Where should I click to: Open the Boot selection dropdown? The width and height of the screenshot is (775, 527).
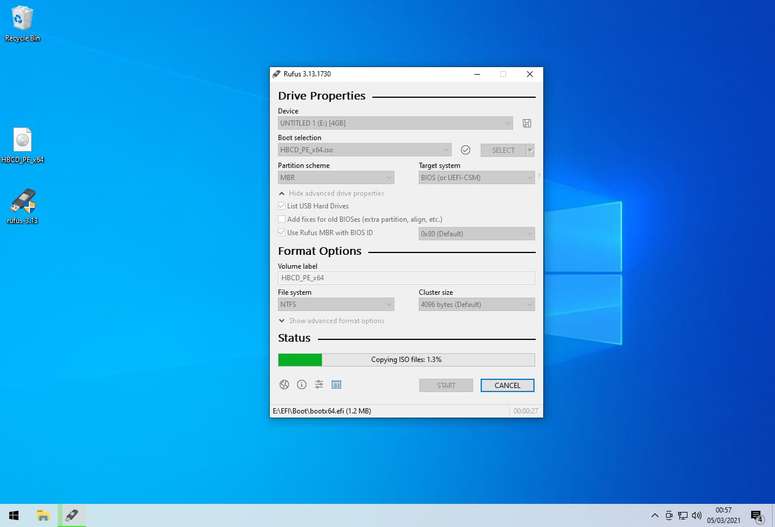click(x=364, y=150)
